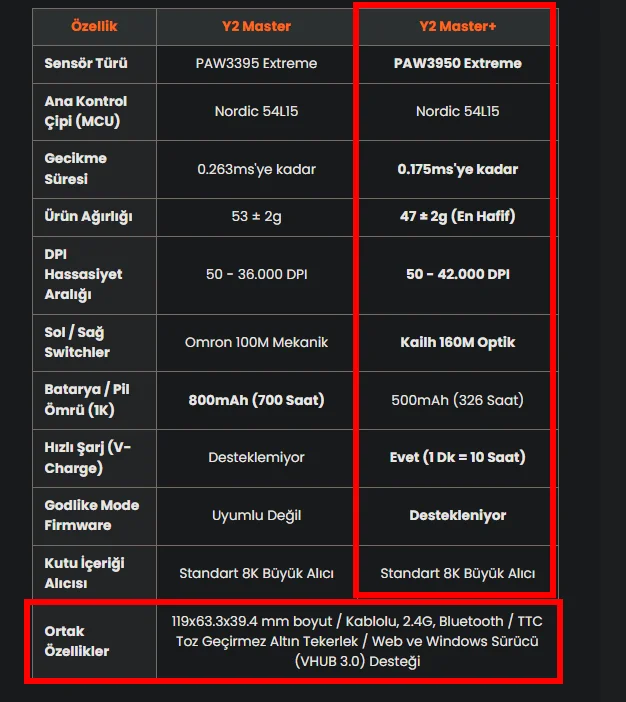Click the Özellik column header
The image size is (626, 702).
94,26
